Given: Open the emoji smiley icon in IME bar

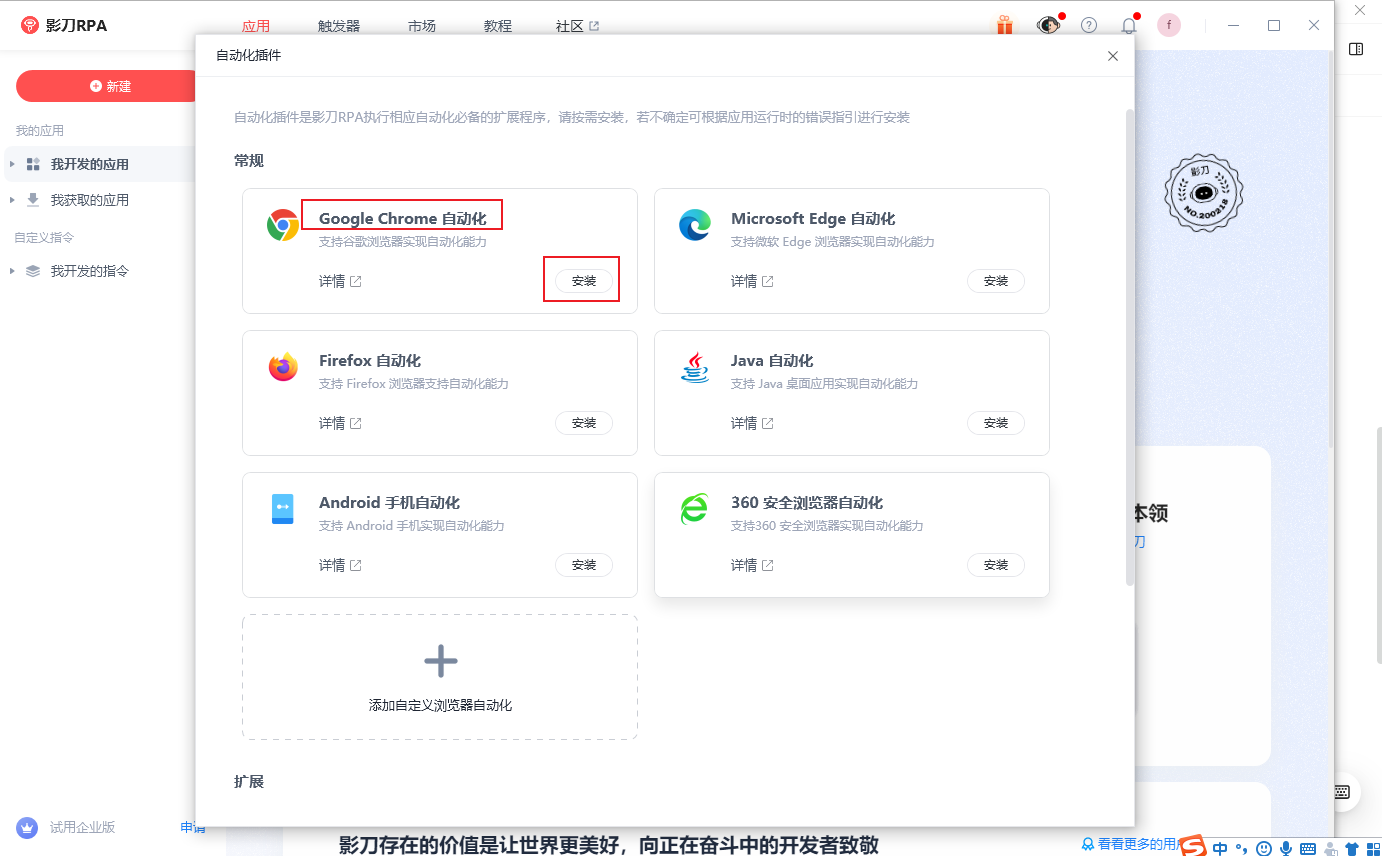Looking at the screenshot, I should tap(1264, 848).
